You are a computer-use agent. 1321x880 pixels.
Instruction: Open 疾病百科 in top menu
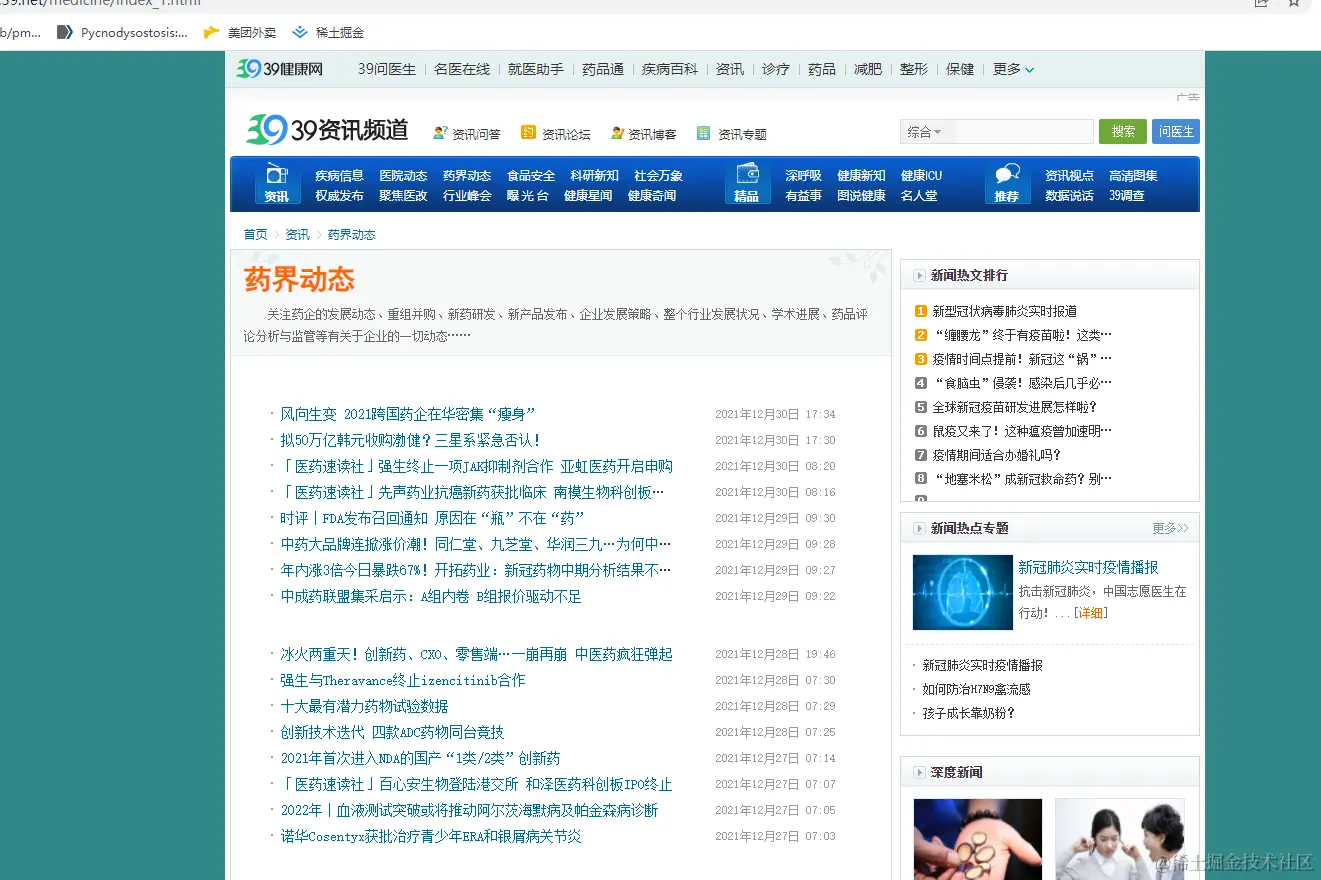coord(670,69)
